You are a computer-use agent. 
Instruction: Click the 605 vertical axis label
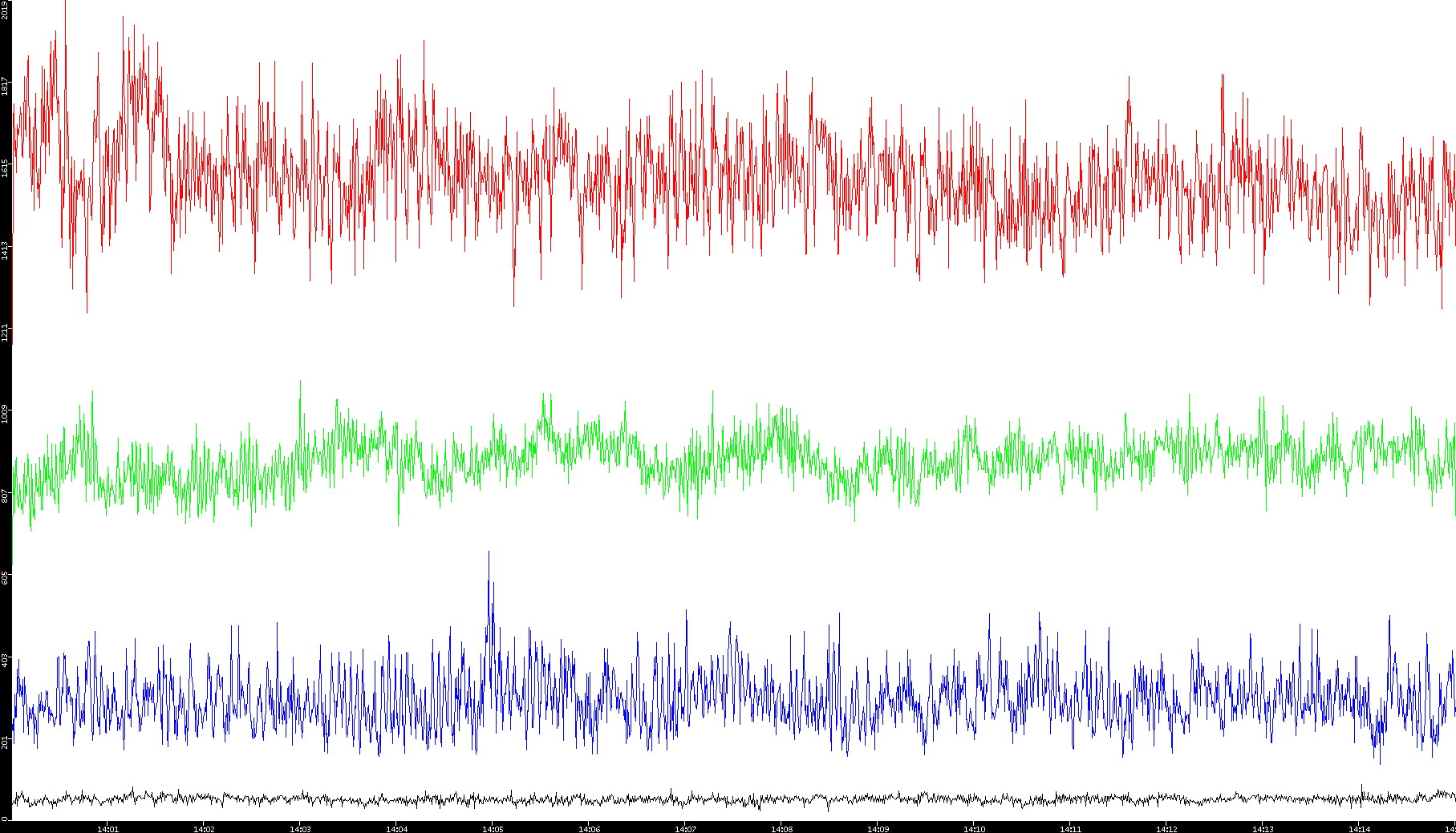(x=5, y=577)
